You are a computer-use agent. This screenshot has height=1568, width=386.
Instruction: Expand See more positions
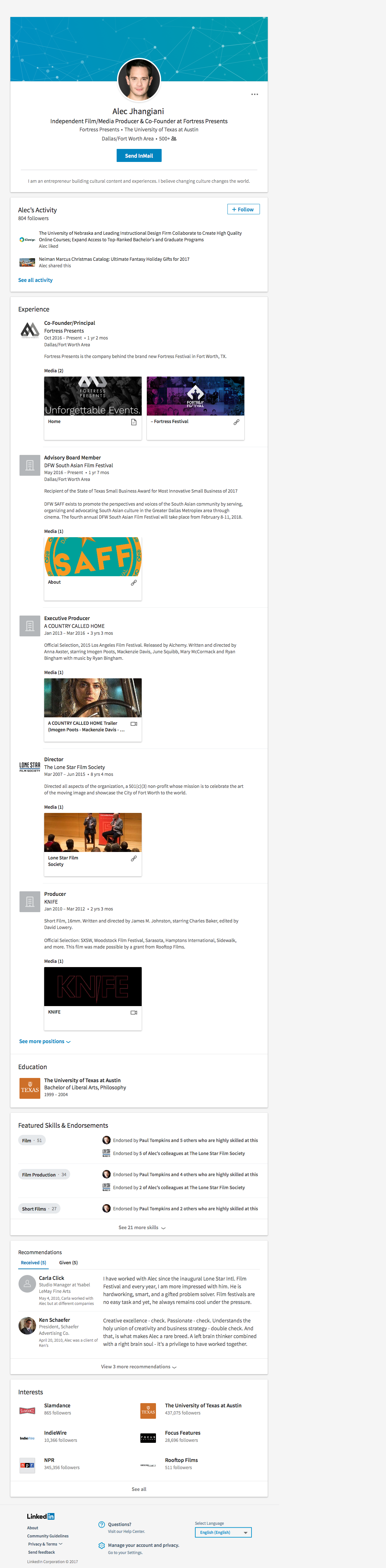click(x=45, y=1042)
